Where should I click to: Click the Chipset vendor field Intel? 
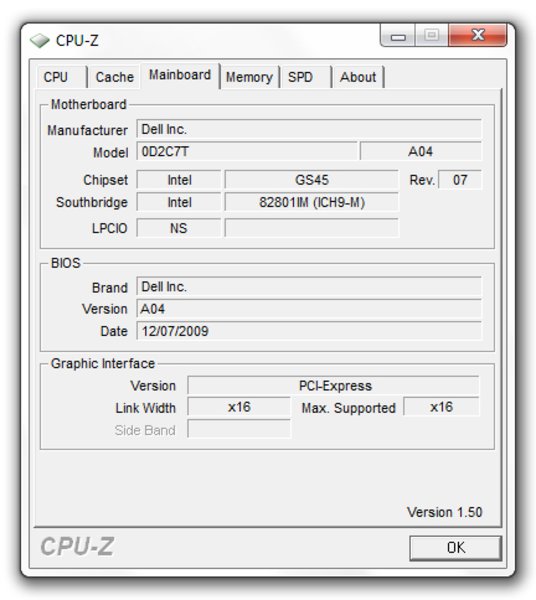tap(179, 180)
